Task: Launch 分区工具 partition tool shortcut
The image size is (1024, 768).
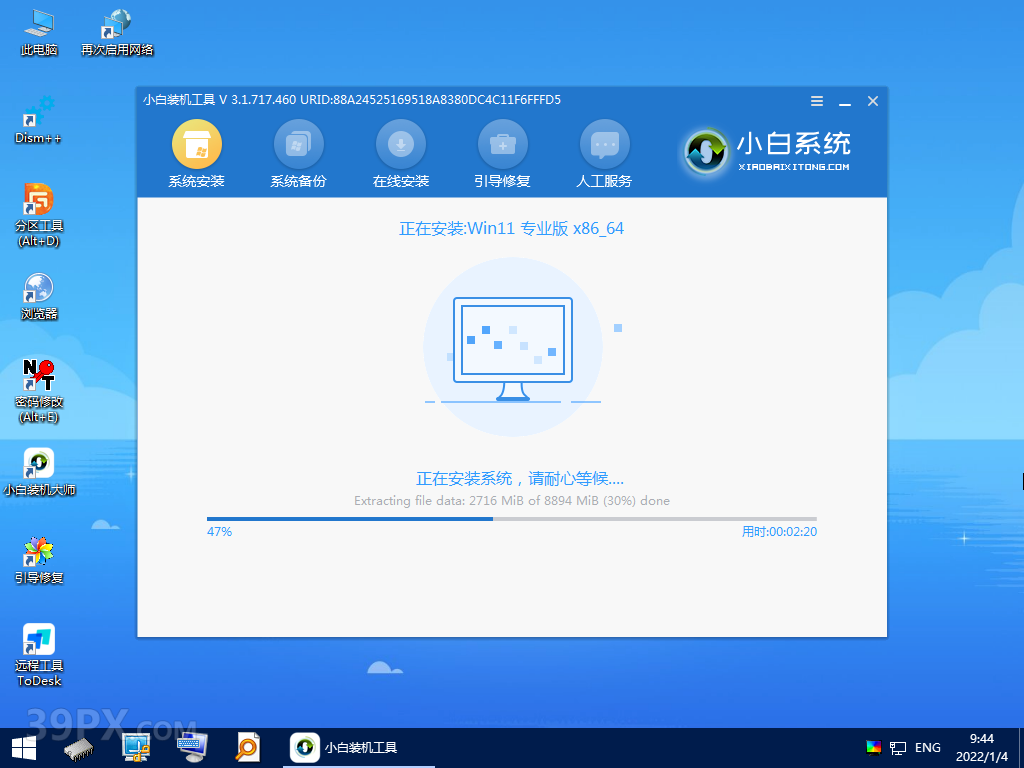Action: [x=38, y=213]
